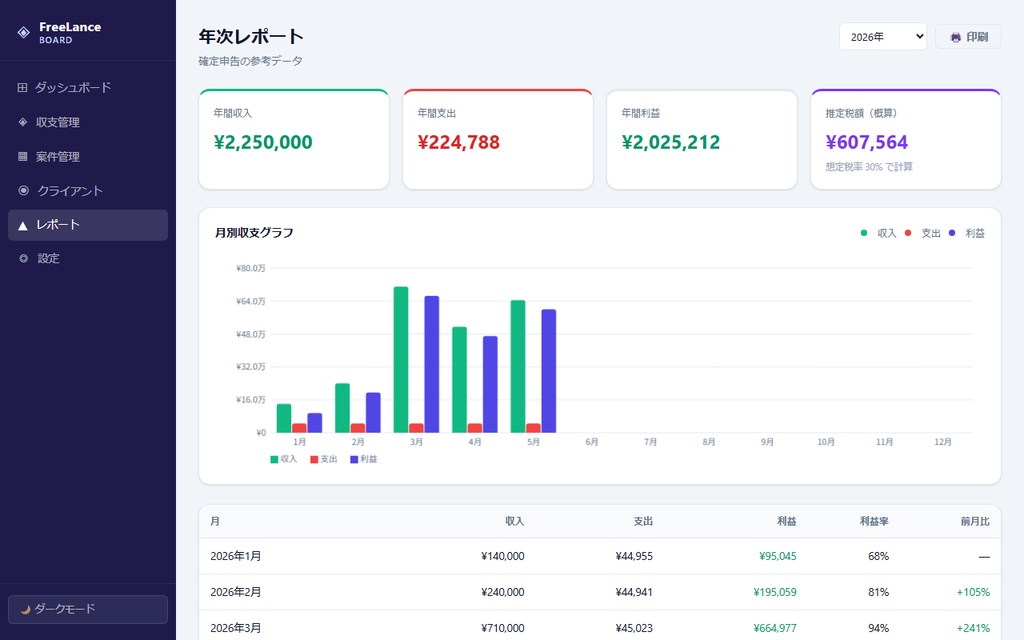Click the 2026年2月 row label
Screen dimensions: 1024x640
pyautogui.click(x=236, y=592)
